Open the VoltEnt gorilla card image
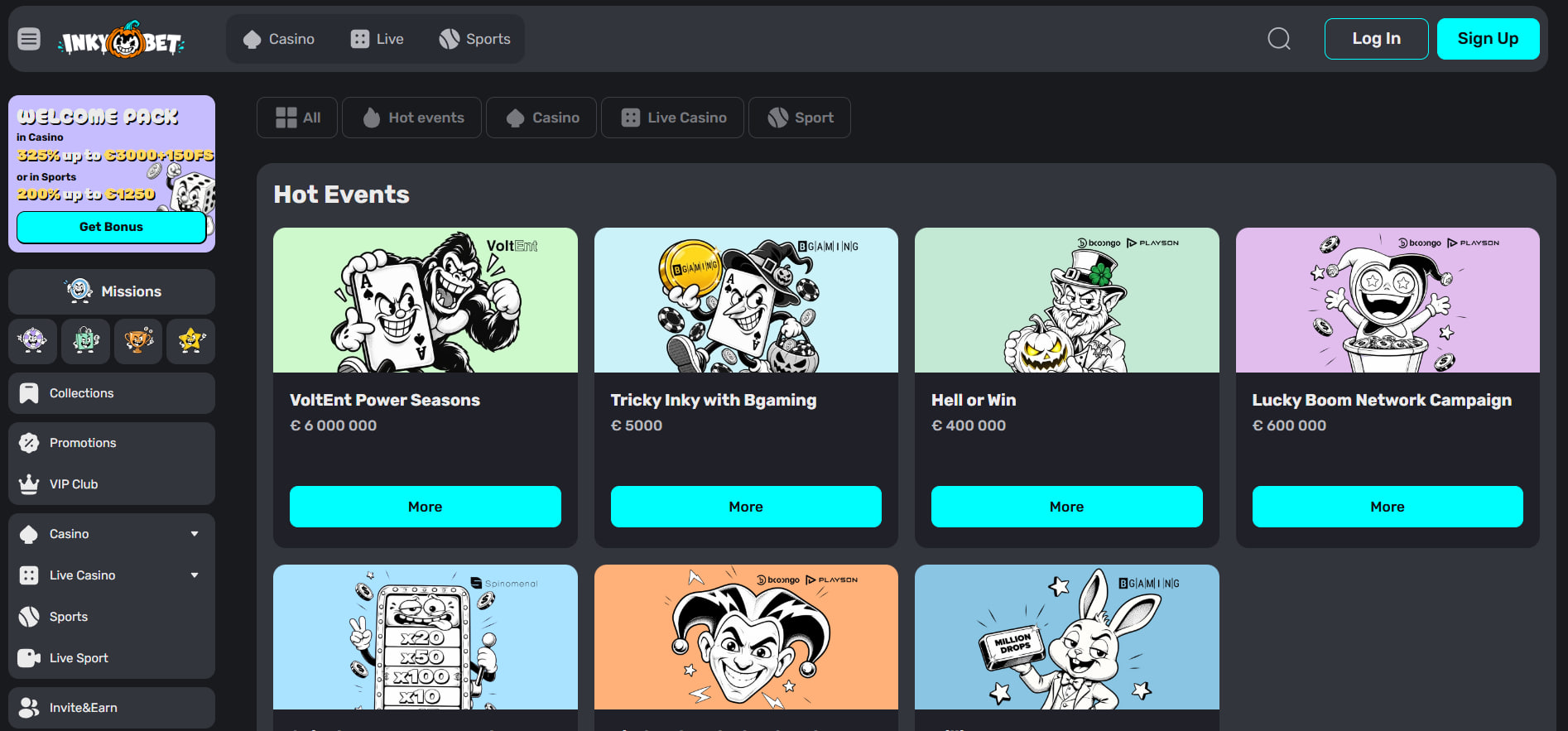Viewport: 1568px width, 731px height. tap(426, 301)
